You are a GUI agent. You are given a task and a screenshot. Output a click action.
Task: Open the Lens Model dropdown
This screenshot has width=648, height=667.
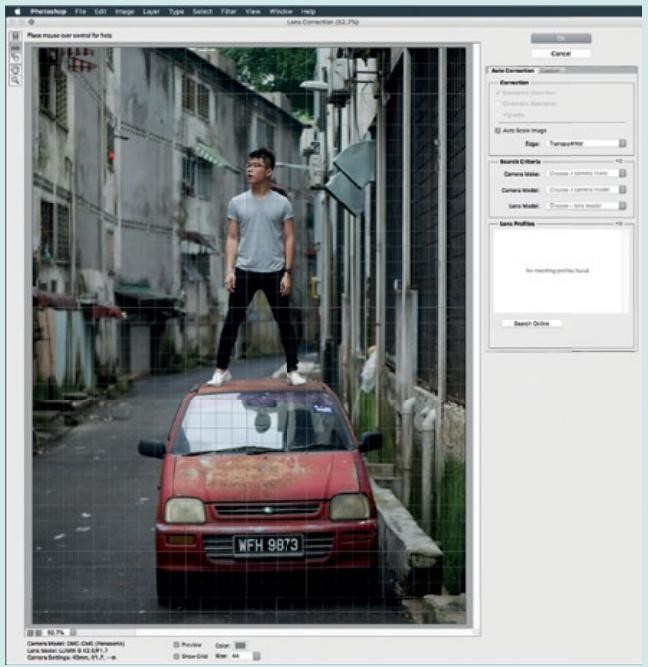click(586, 206)
